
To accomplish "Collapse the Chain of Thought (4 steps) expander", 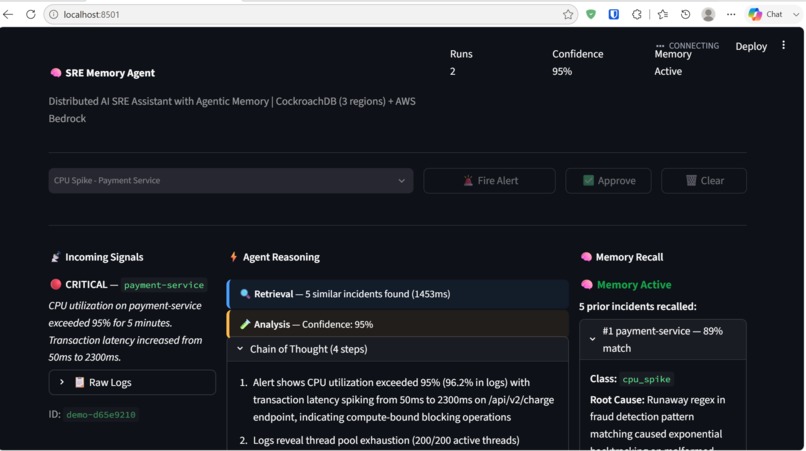I will [x=397, y=349].
